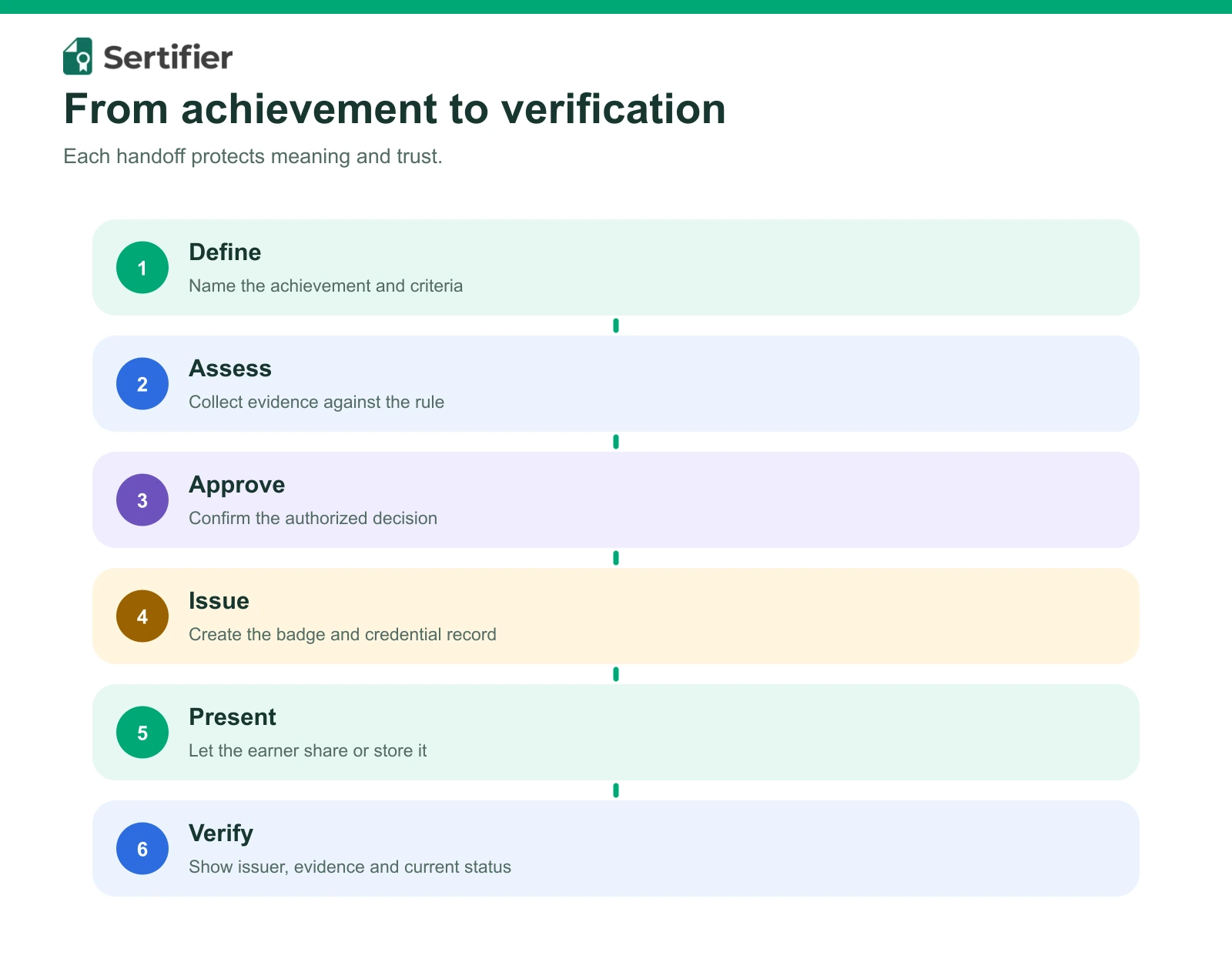
Task: Click 'Name the achievement and criteria' text
Action: [x=326, y=286]
